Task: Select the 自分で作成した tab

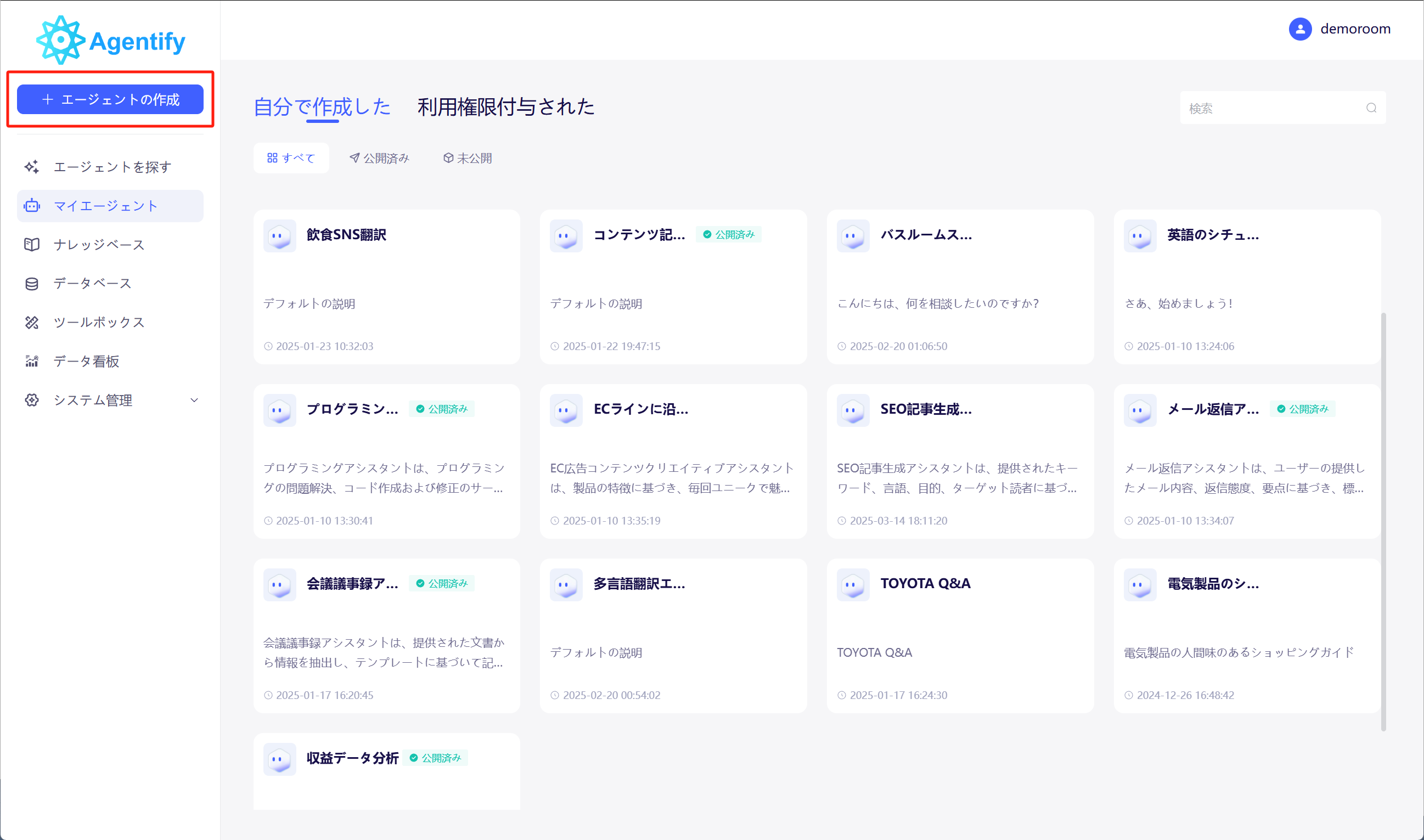Action: point(322,106)
